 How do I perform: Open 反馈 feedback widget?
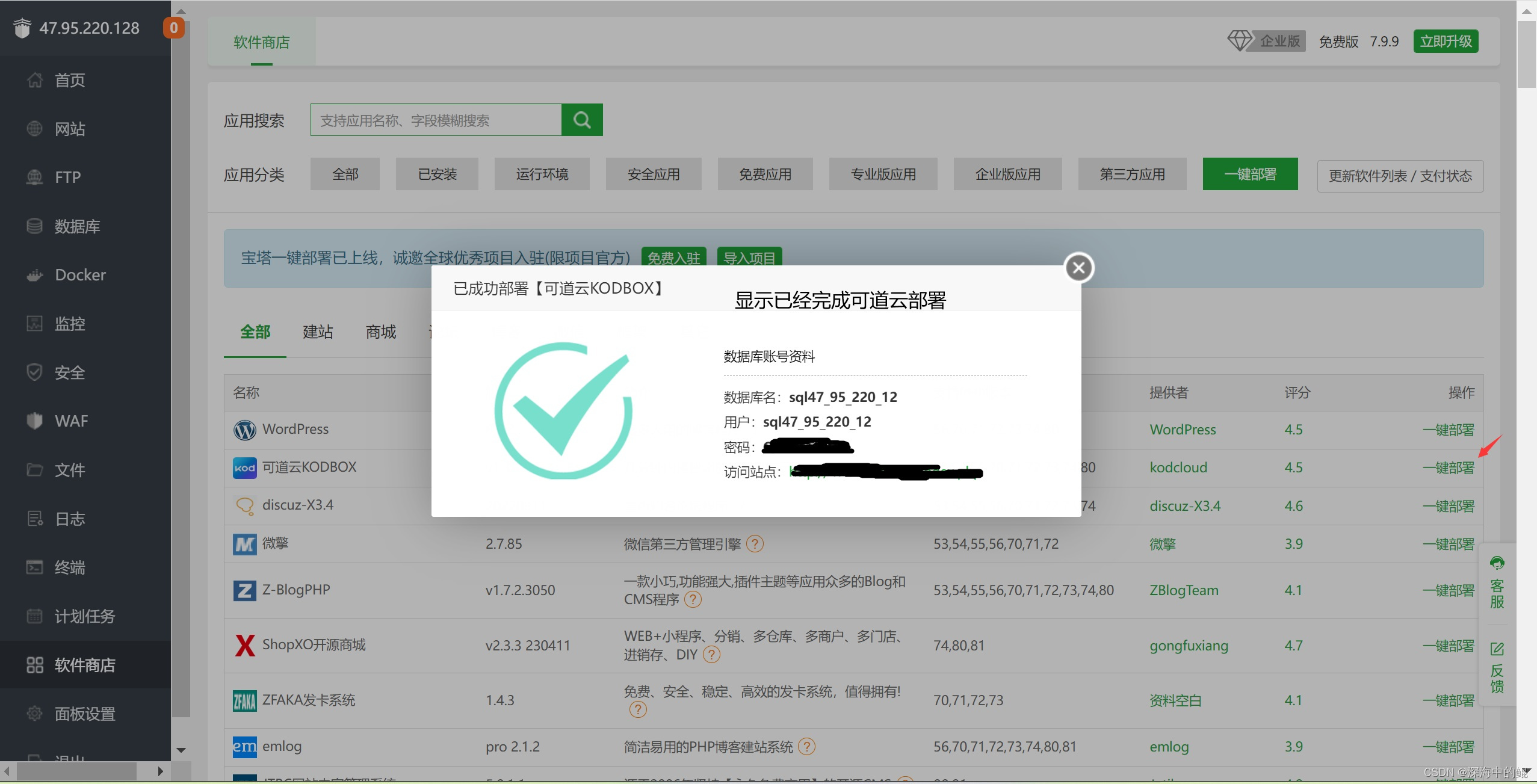(x=1497, y=668)
